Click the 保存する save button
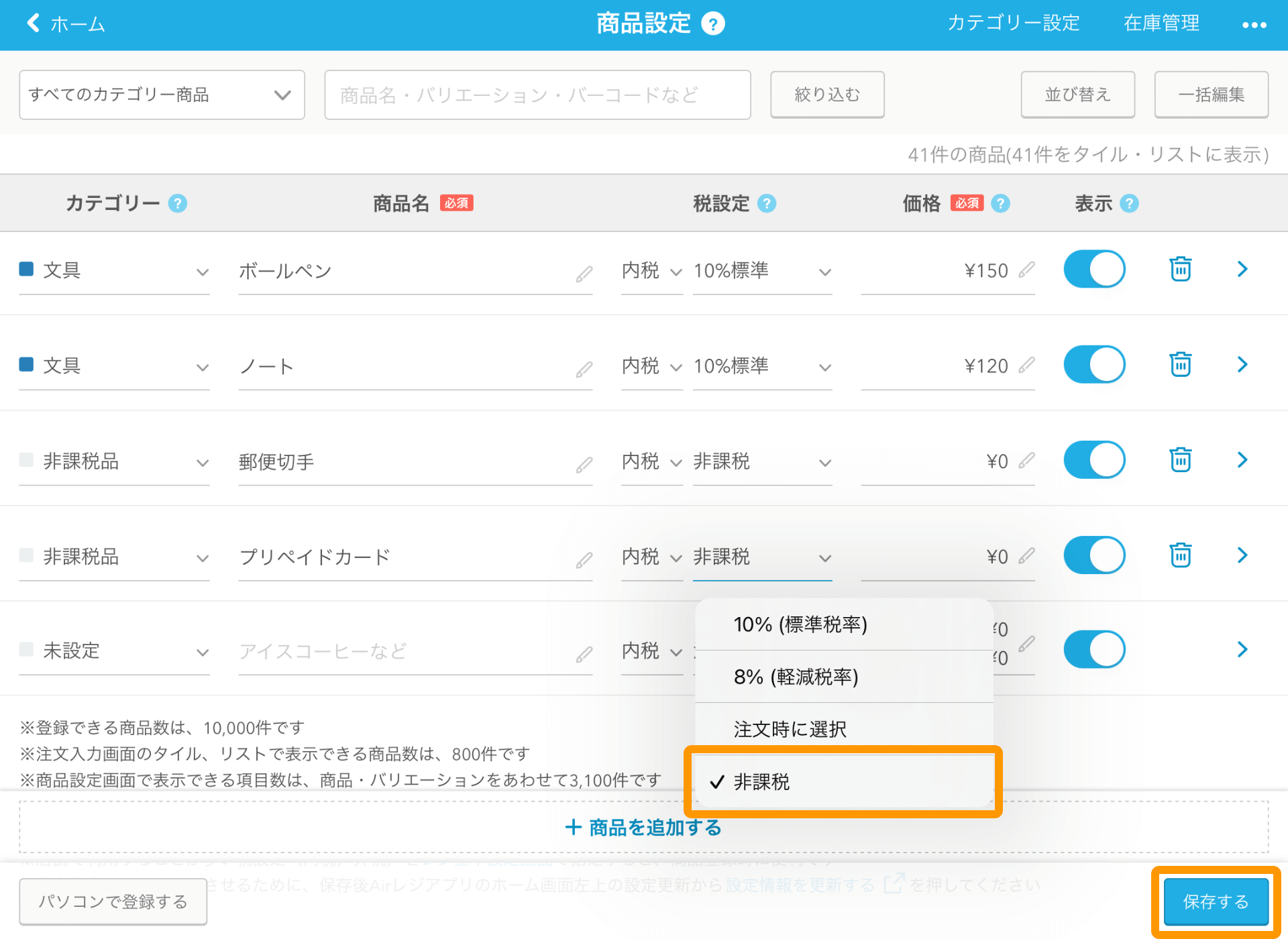Screen dimensions: 1288x939 click(1215, 901)
